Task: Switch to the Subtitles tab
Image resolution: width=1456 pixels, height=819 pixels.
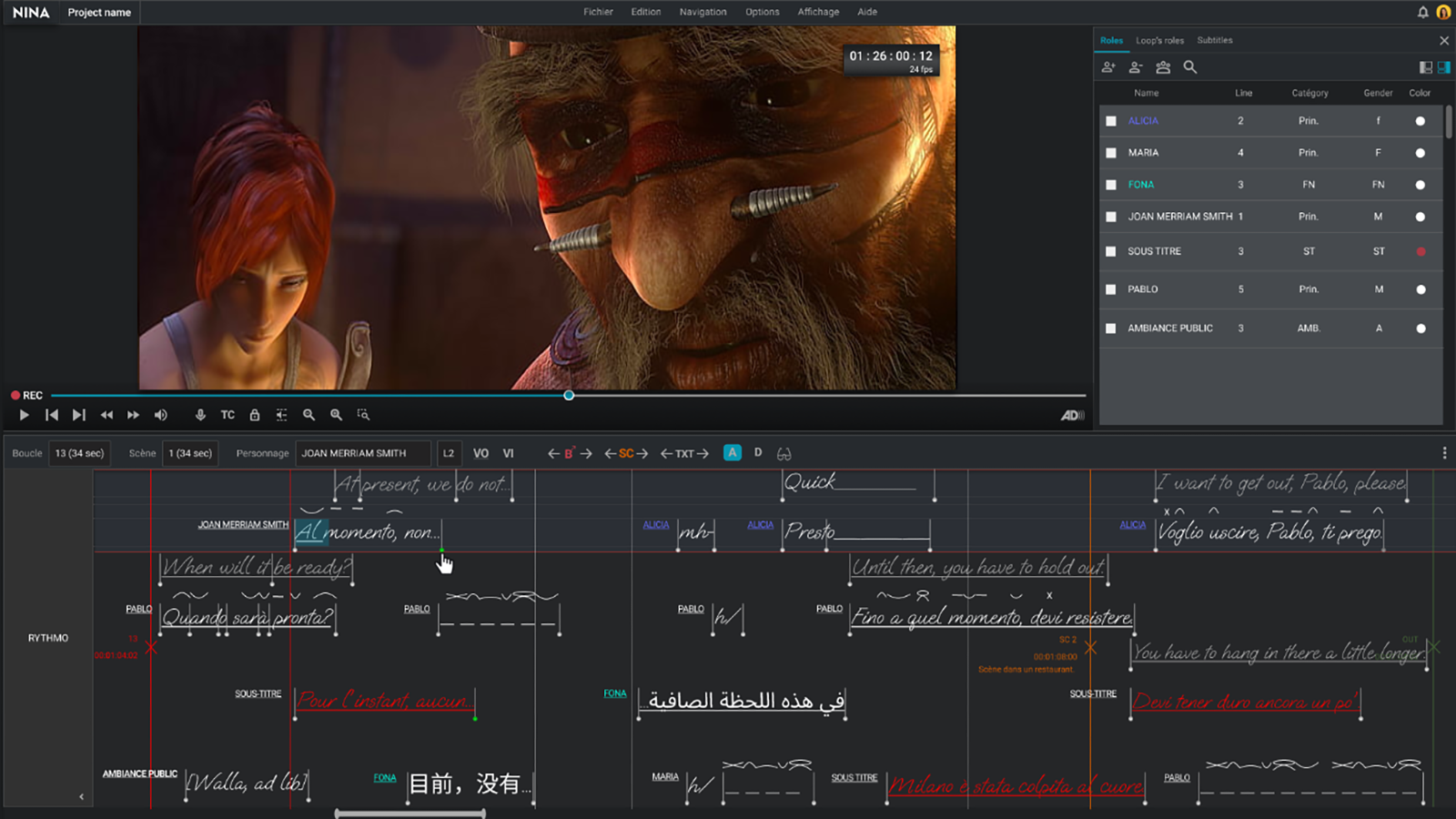Action: click(x=1214, y=40)
